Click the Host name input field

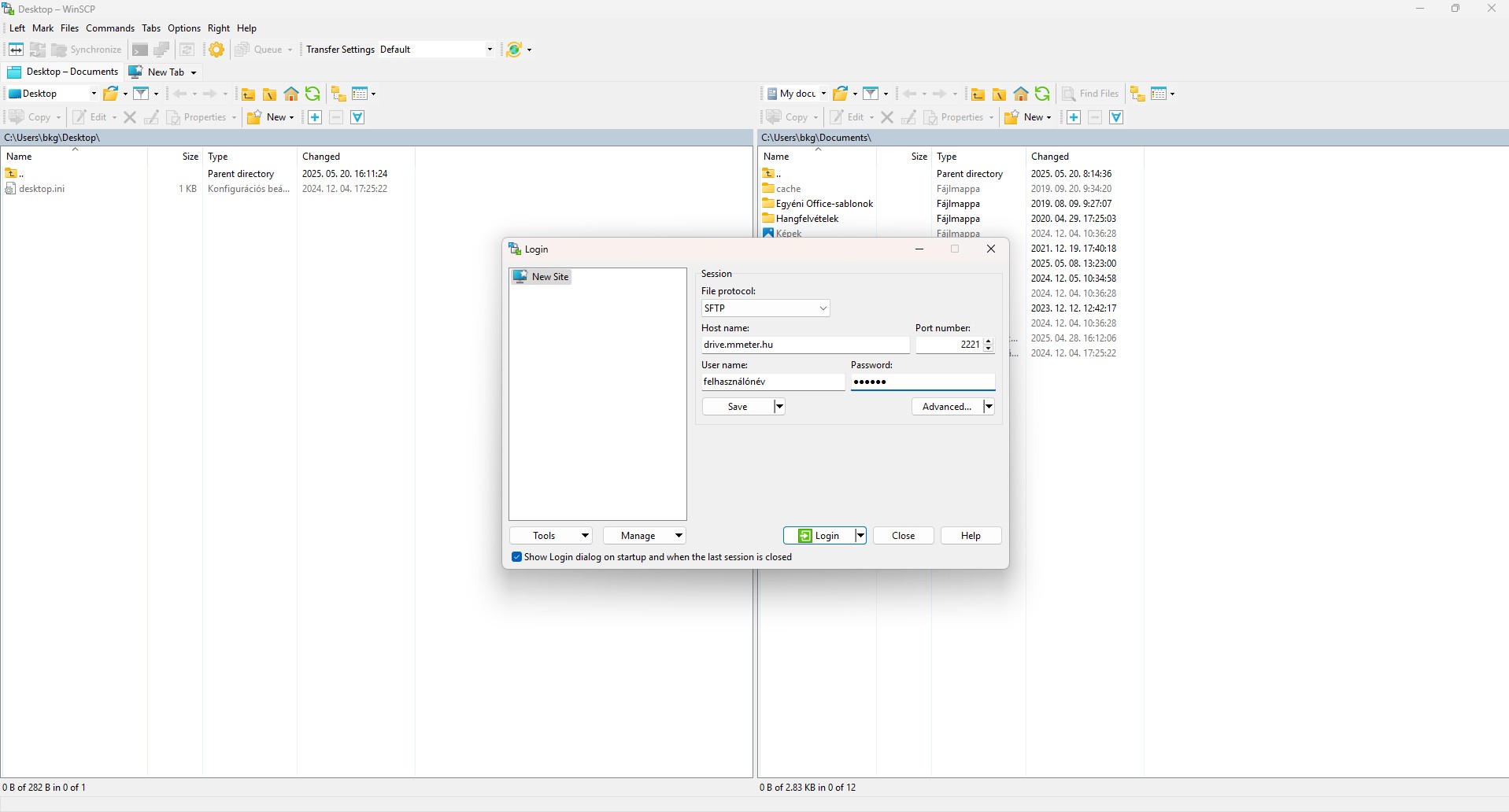click(805, 345)
